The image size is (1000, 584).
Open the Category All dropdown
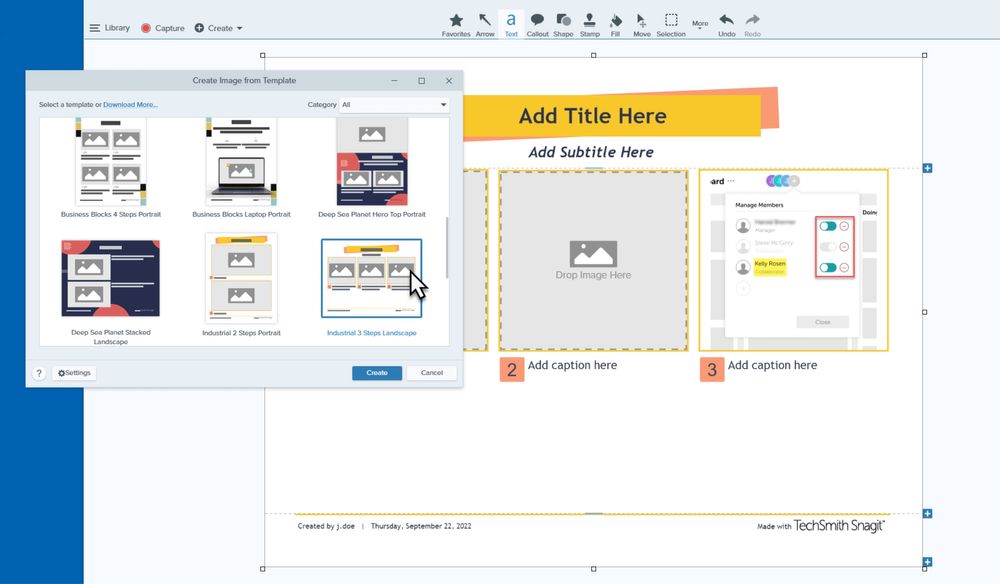point(394,105)
